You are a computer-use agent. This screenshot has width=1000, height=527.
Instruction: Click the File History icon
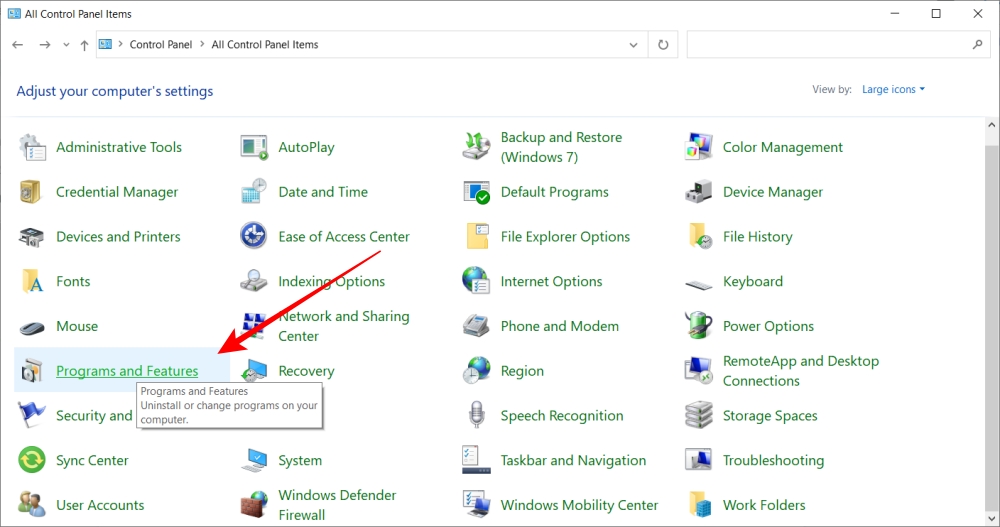(700, 236)
